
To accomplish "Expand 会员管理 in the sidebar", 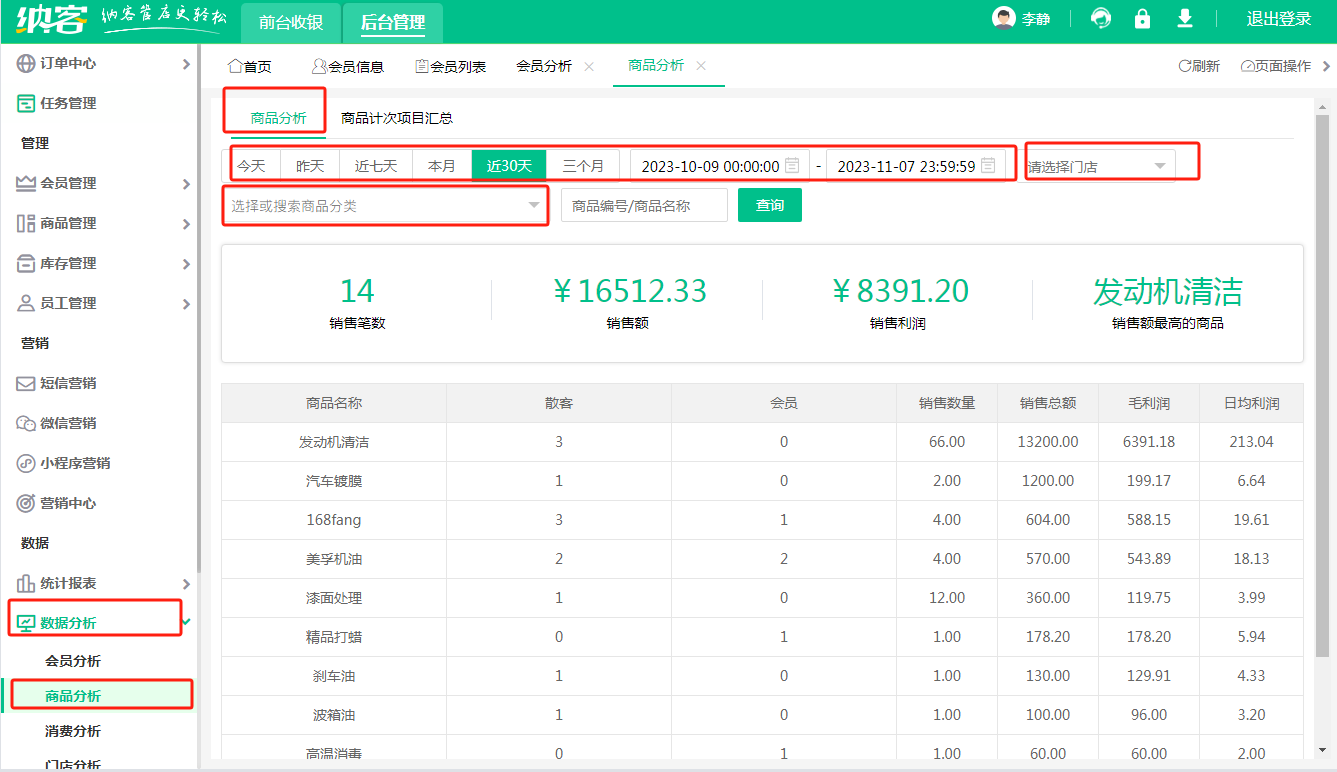I will tap(100, 183).
